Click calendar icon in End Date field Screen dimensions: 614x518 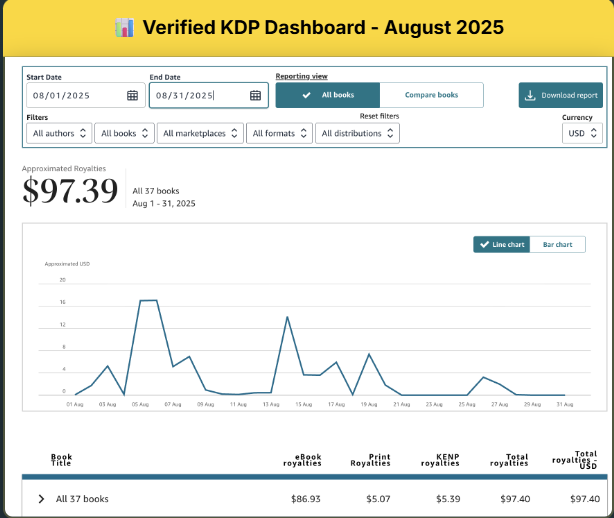pyautogui.click(x=255, y=95)
